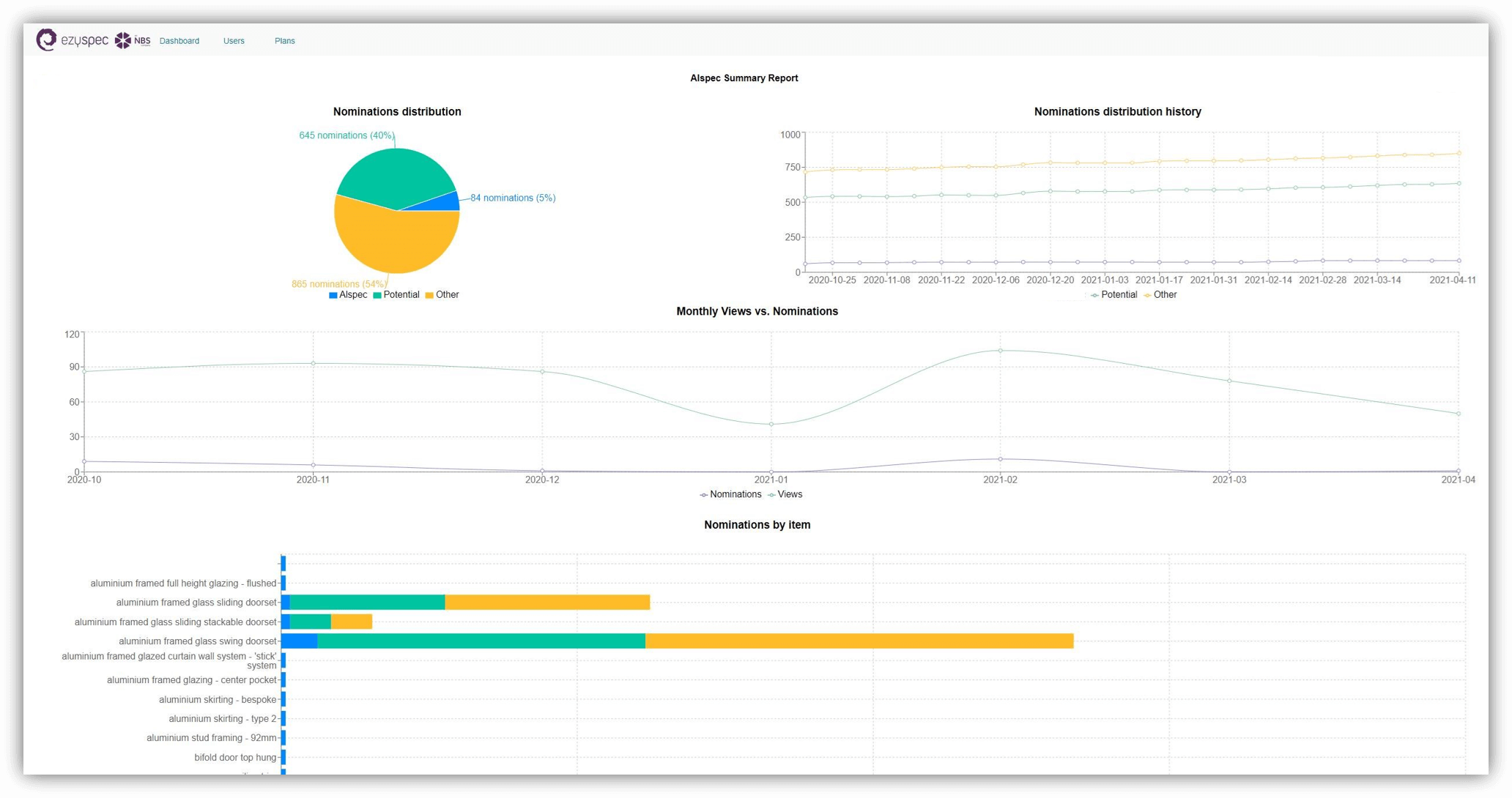The width and height of the screenshot is (1512, 798).
Task: Toggle Other series in history chart legend
Action: click(x=1160, y=295)
